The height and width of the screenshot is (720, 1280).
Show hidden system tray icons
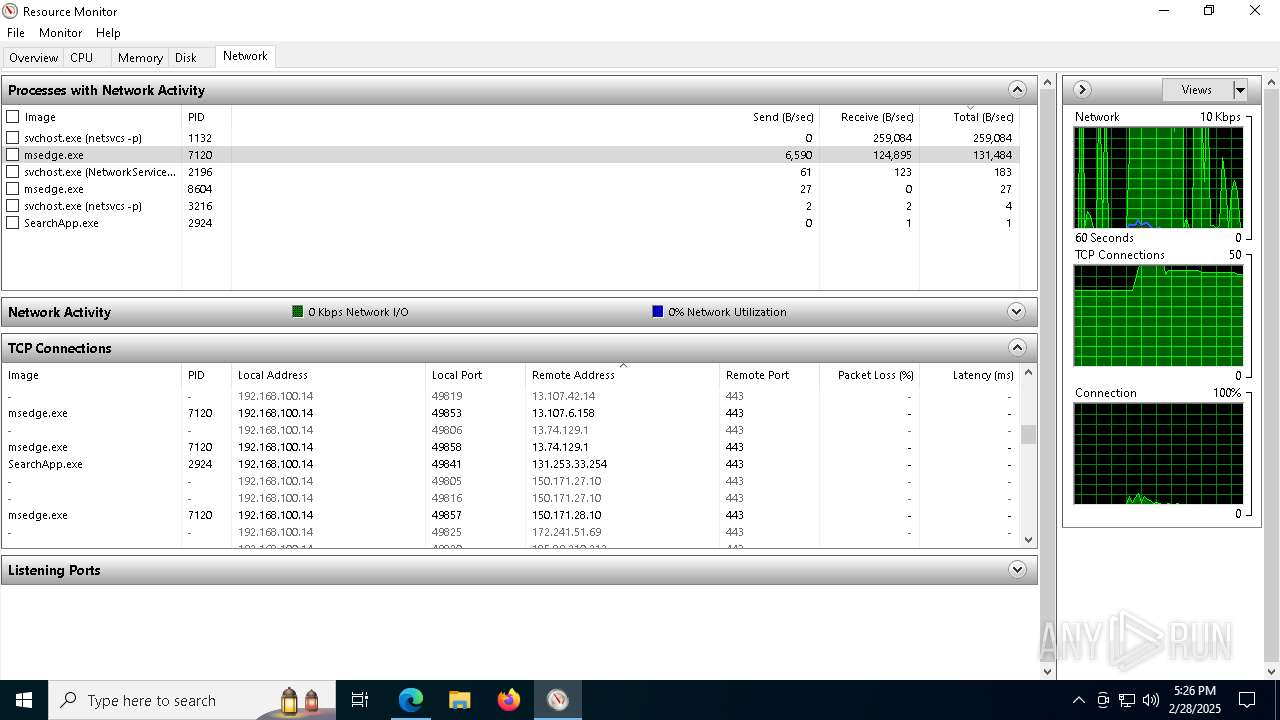pos(1078,700)
